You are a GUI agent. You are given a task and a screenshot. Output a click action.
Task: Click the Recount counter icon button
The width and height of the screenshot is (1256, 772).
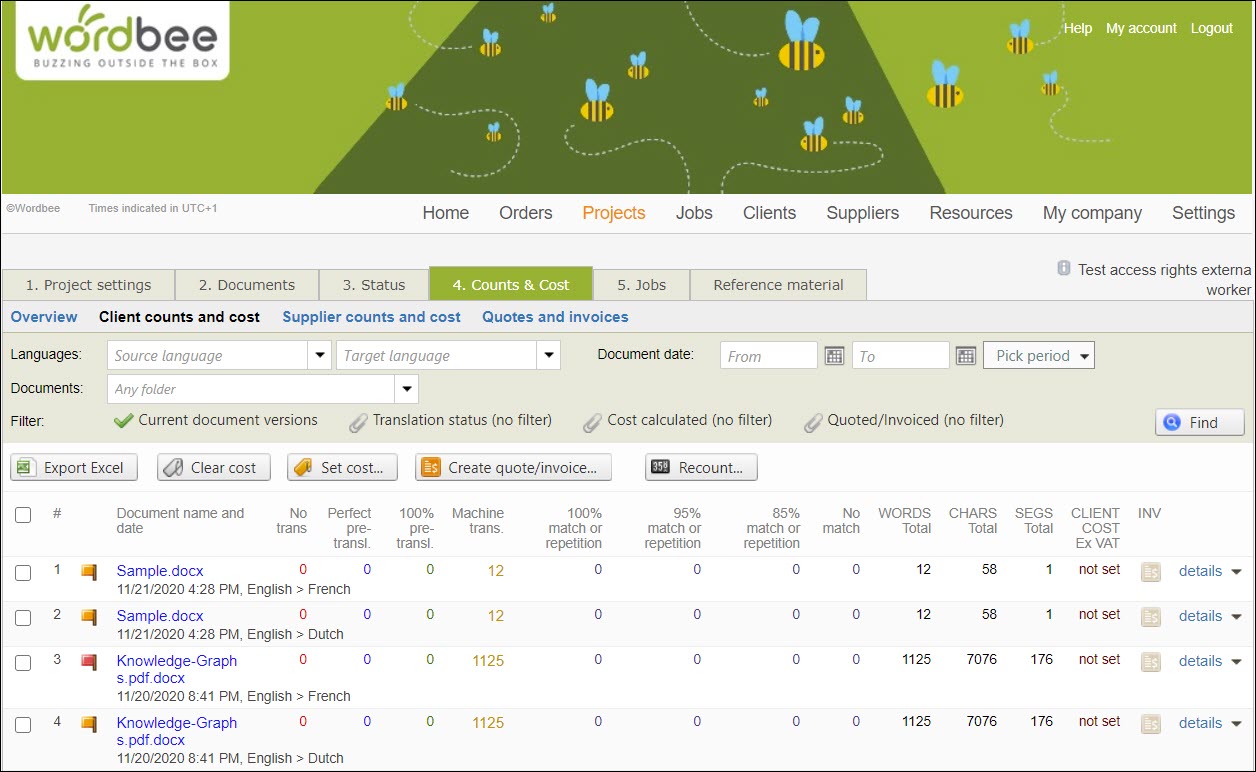click(x=666, y=466)
